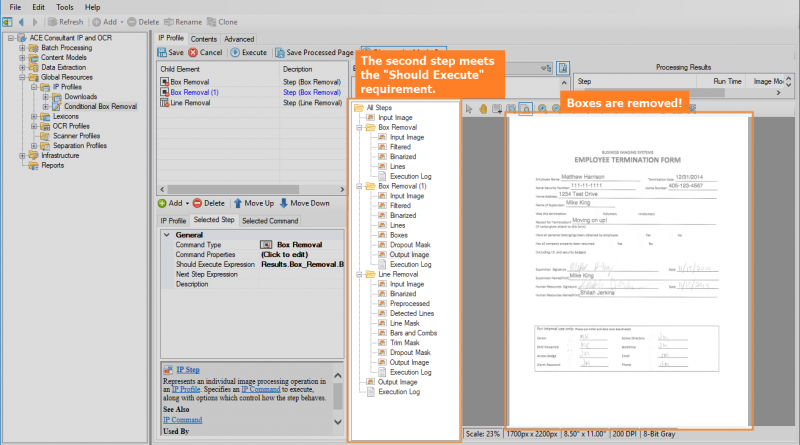Viewport: 800px width, 445px height.
Task: Switch to the Advanced tab
Action: pos(238,39)
